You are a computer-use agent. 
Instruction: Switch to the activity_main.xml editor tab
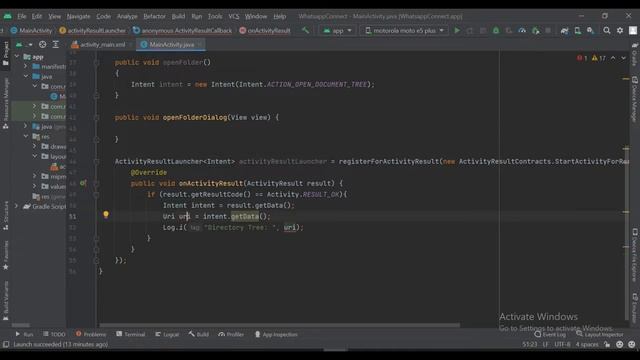pos(102,44)
